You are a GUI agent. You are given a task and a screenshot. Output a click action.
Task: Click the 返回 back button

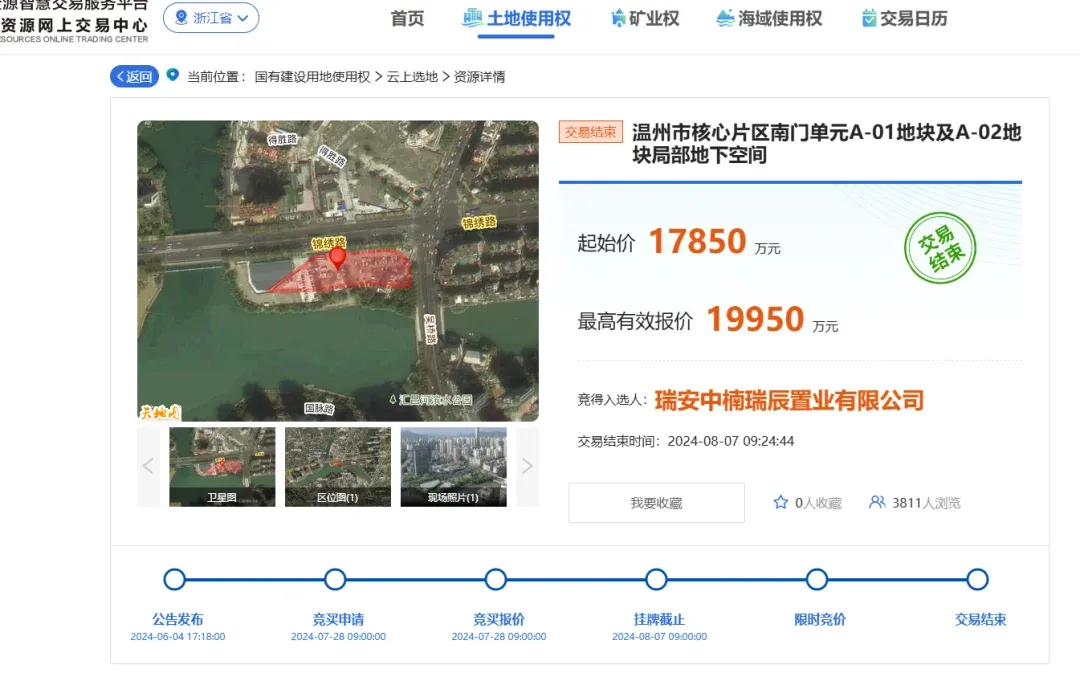click(x=134, y=76)
